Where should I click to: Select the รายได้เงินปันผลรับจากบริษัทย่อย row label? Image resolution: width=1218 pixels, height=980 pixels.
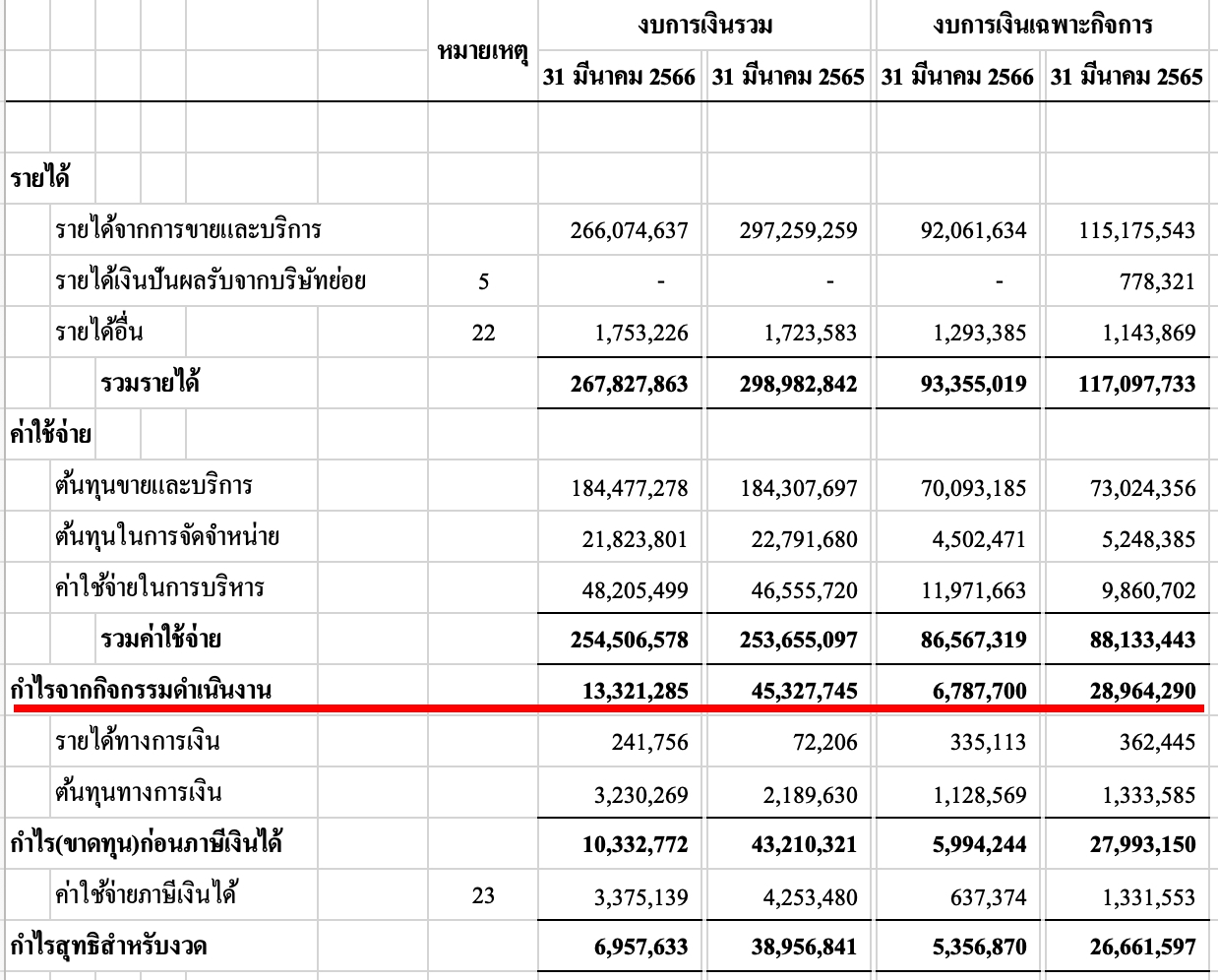(211, 281)
